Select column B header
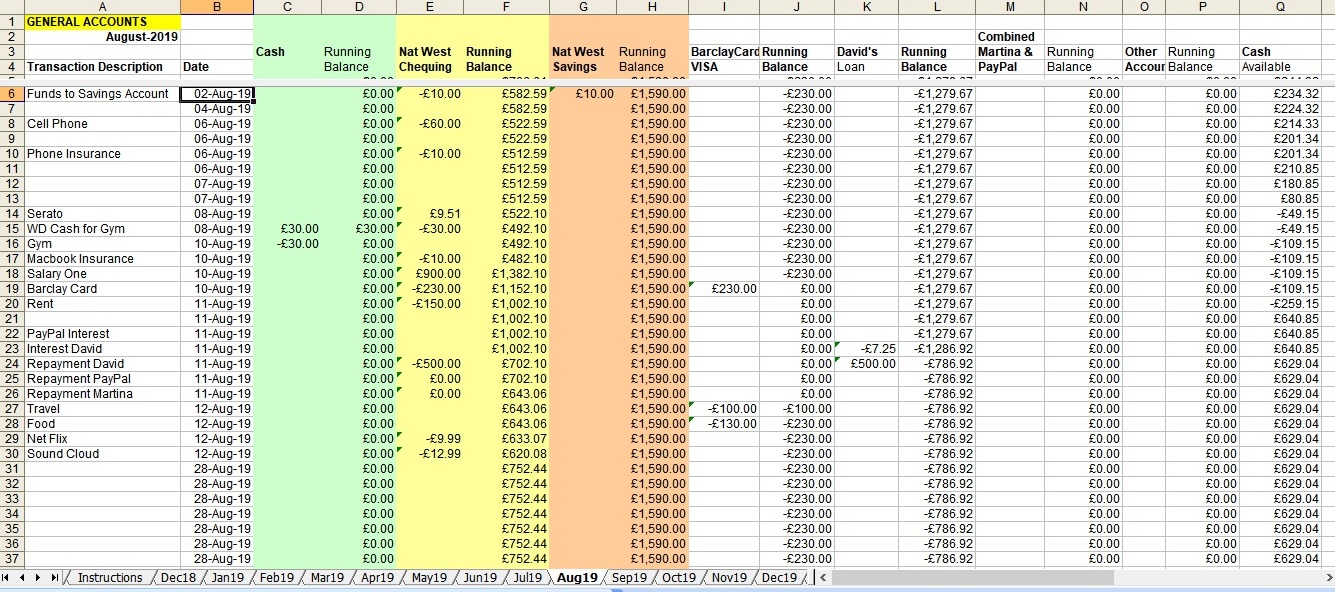Image resolution: width=1335 pixels, height=592 pixels. tap(217, 7)
